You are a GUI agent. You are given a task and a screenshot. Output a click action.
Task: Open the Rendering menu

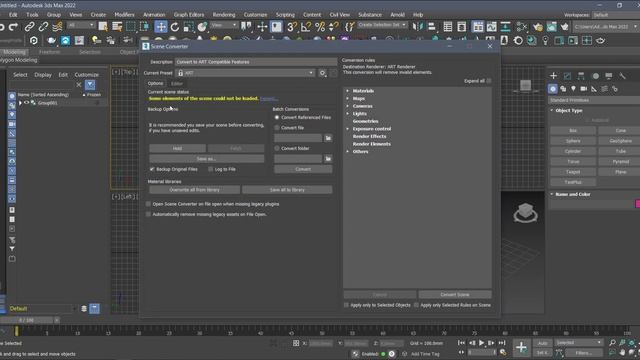(x=224, y=15)
